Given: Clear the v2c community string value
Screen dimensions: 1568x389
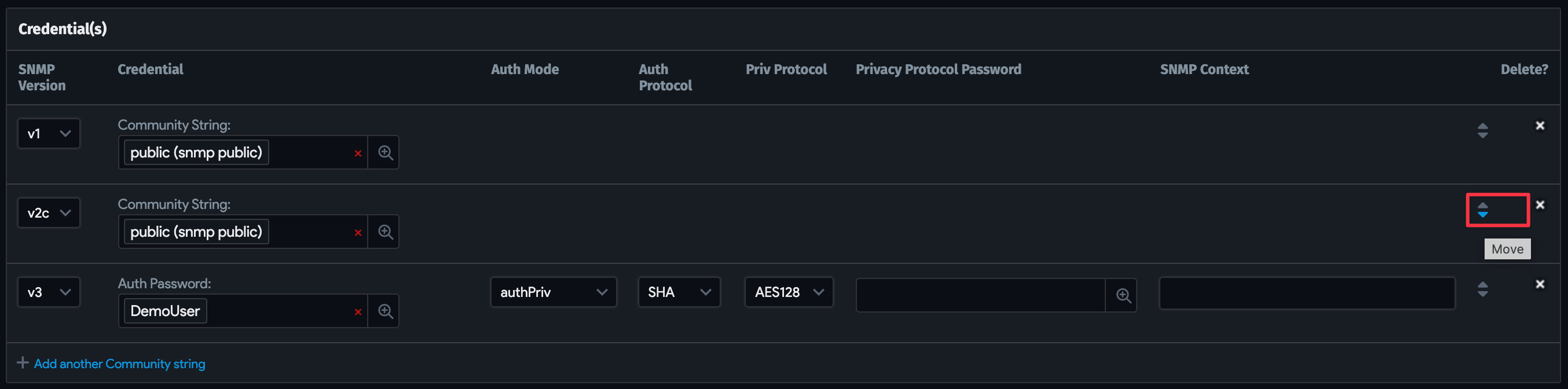Looking at the screenshot, I should click(x=358, y=233).
